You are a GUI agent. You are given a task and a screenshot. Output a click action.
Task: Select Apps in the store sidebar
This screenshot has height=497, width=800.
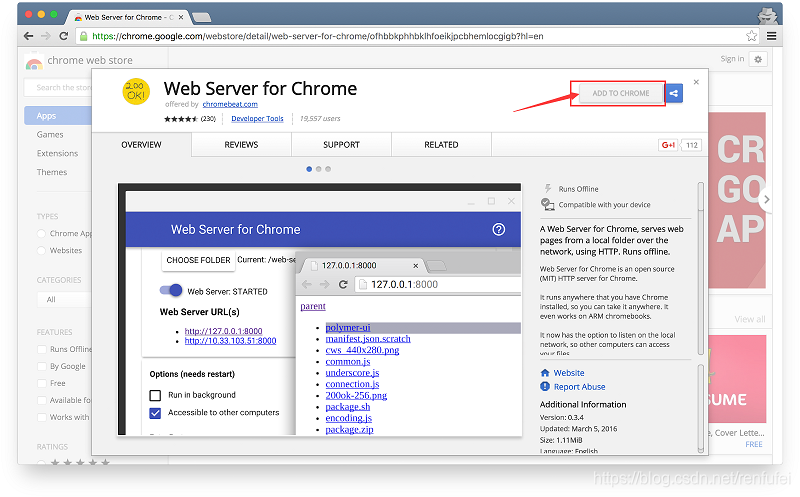(58, 116)
